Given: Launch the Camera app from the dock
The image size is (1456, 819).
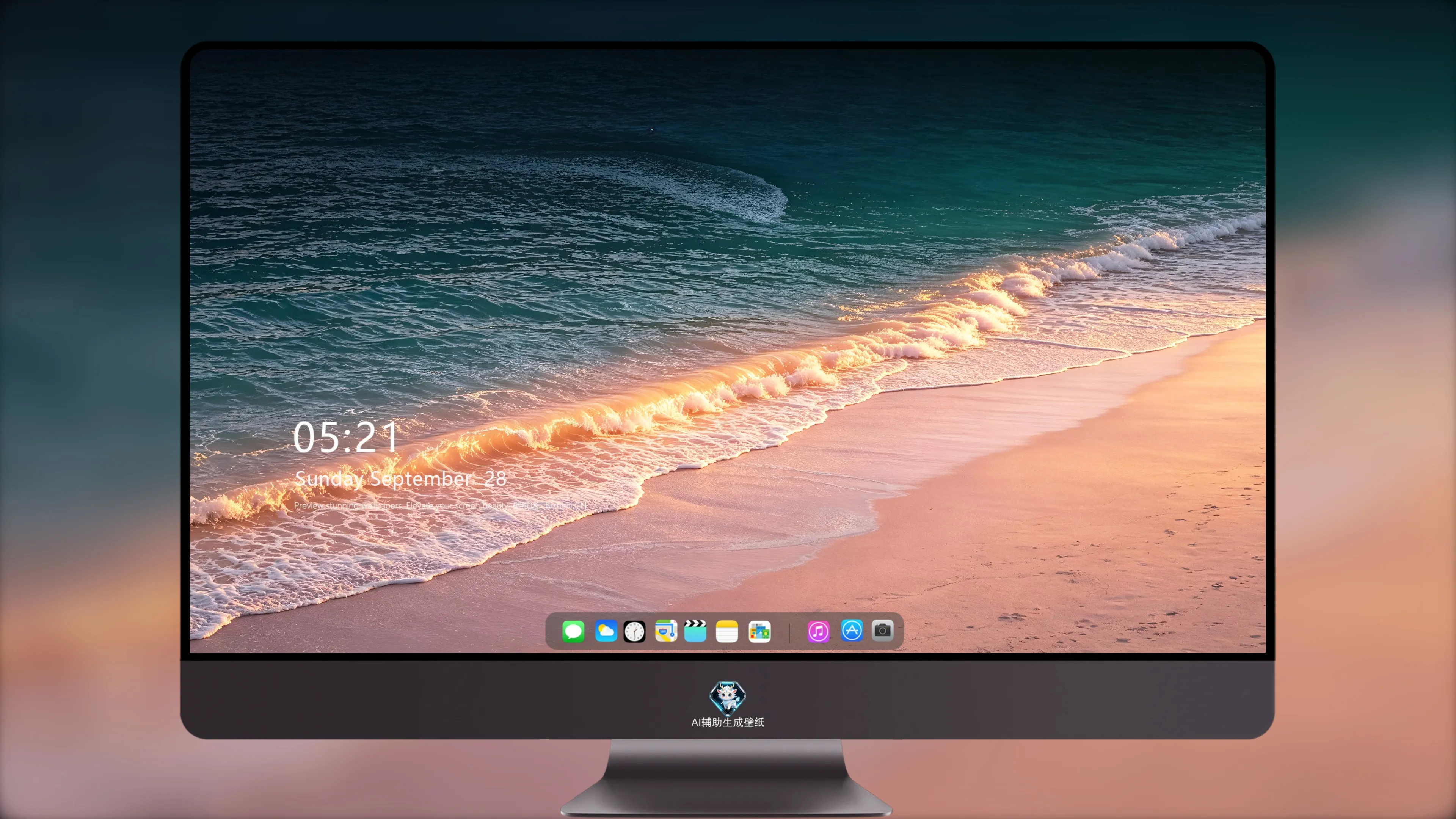Looking at the screenshot, I should [x=882, y=630].
